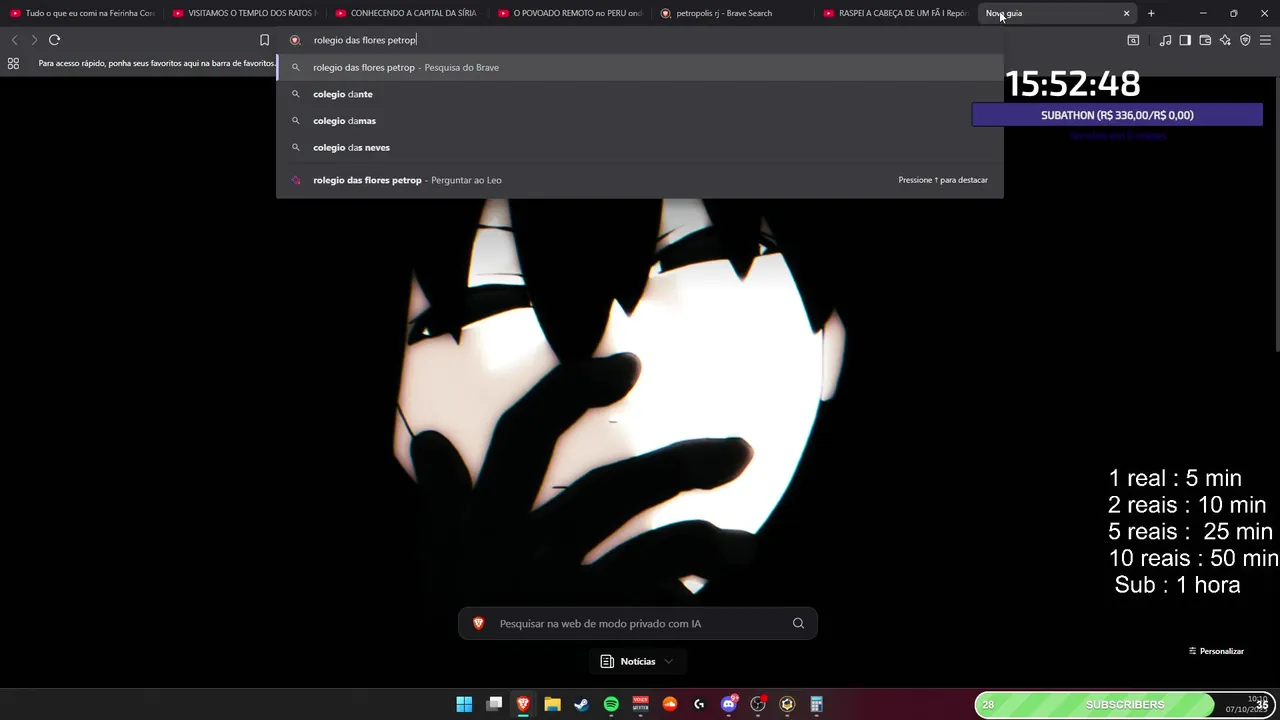
Task: Open Spotify from the taskbar
Action: click(x=611, y=704)
